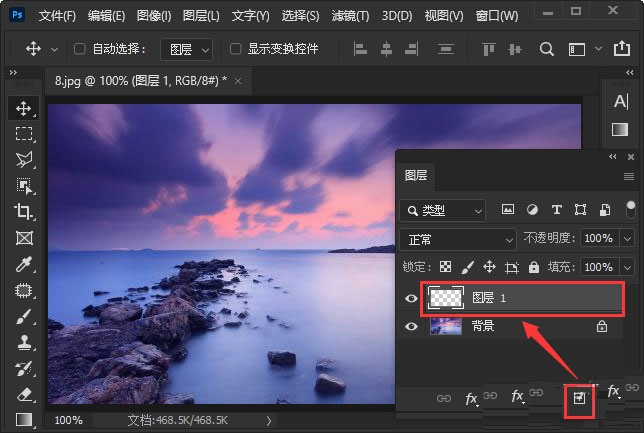Check the 显示变换控件 checkbox

(235, 49)
